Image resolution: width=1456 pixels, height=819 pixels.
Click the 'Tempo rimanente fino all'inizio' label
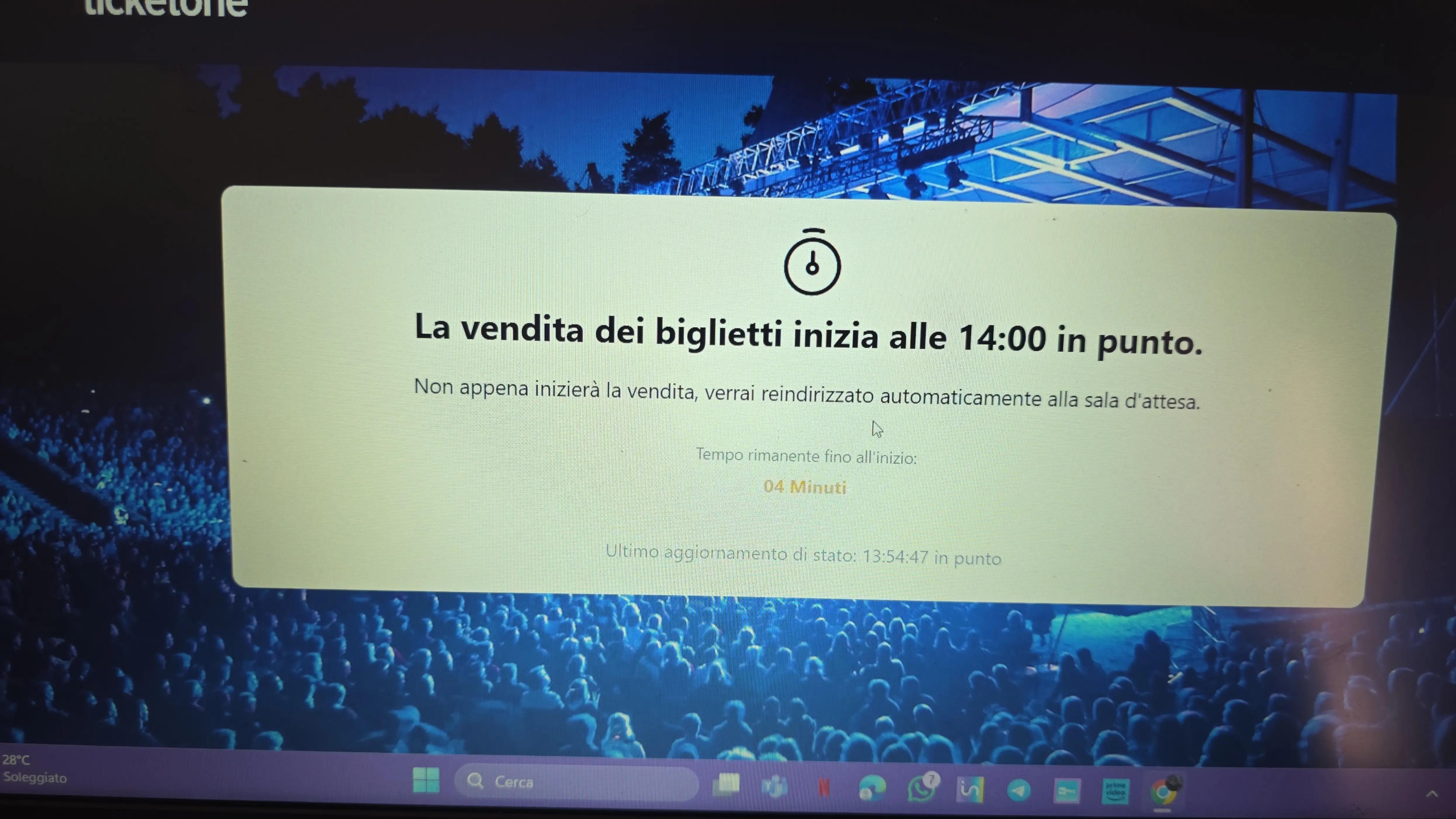pyautogui.click(x=806, y=456)
